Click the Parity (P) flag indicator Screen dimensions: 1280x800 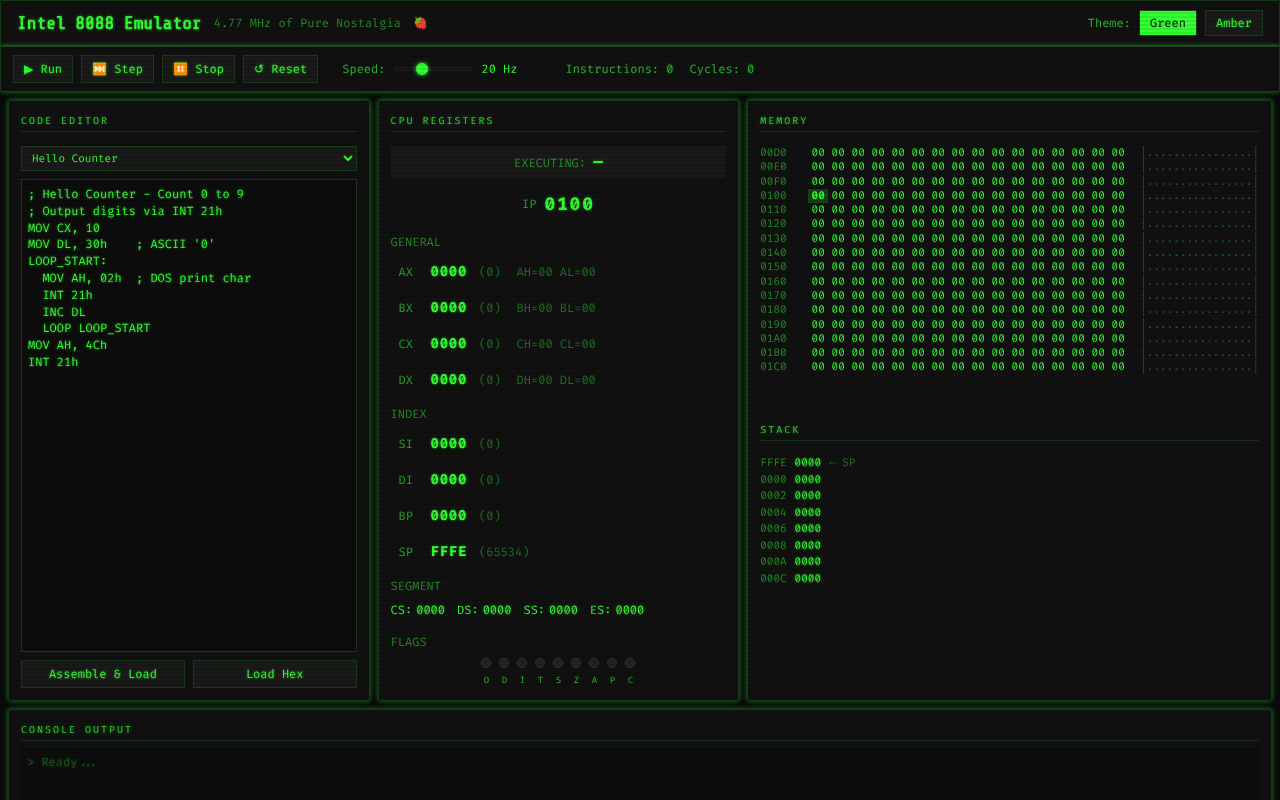click(612, 663)
